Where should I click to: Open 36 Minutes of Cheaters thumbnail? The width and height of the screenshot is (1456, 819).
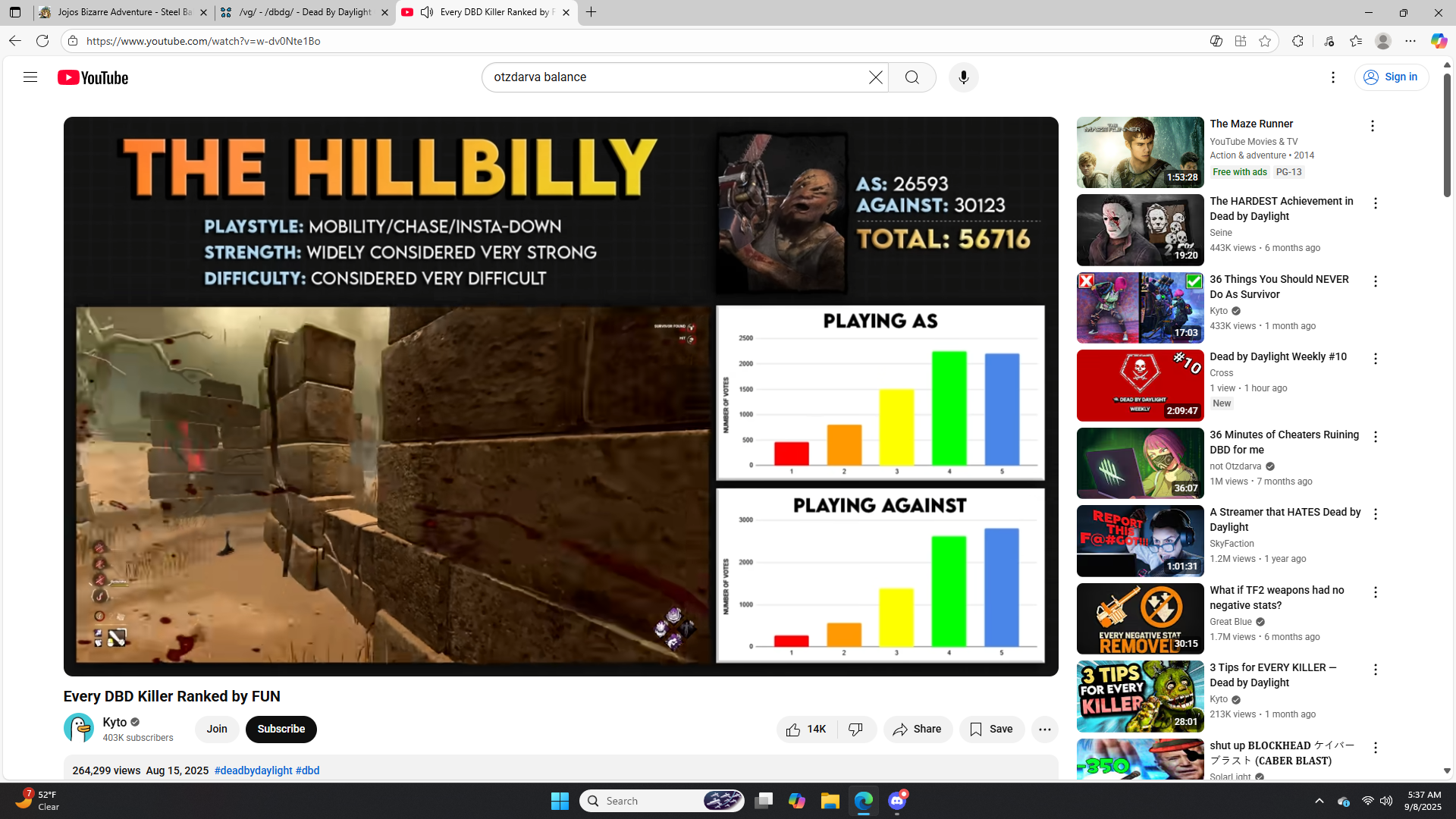(1140, 463)
